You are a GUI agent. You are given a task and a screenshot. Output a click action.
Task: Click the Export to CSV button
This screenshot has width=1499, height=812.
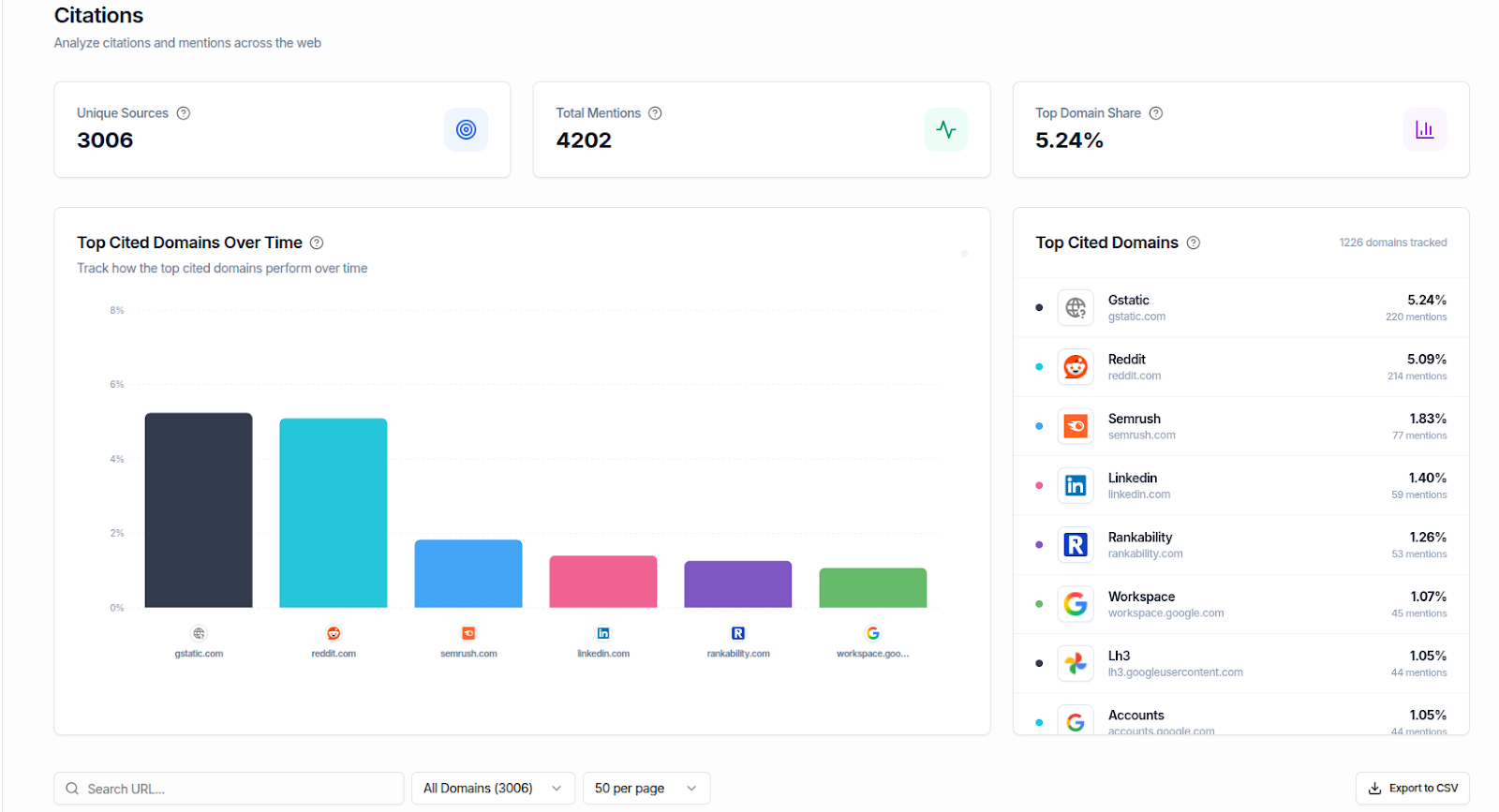pos(1412,789)
